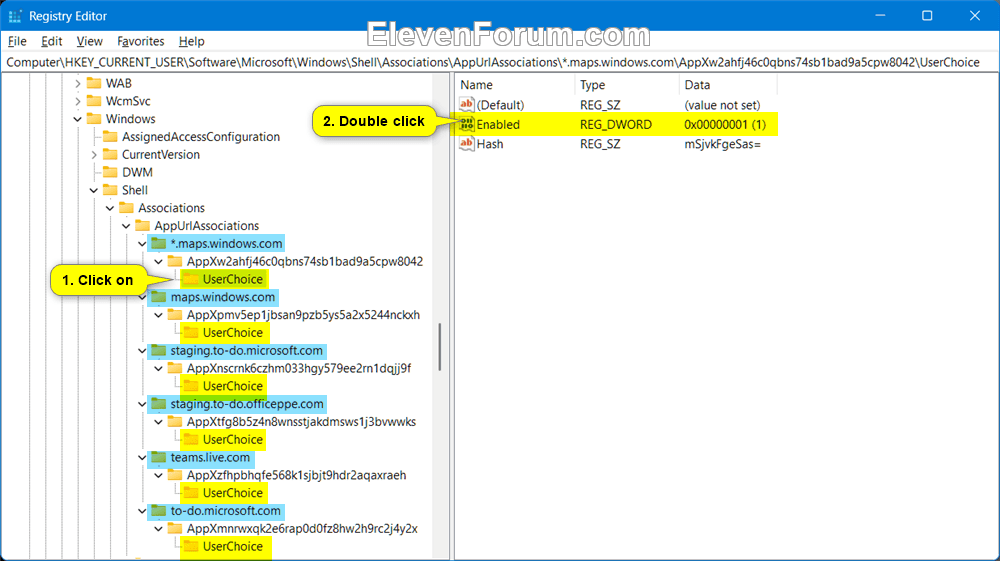Click the AppXzfhpbhqfe568k1sjbjt9hdr2aqaxraeh folder icon
Viewport: 1000px width, 561px height.
point(175,476)
